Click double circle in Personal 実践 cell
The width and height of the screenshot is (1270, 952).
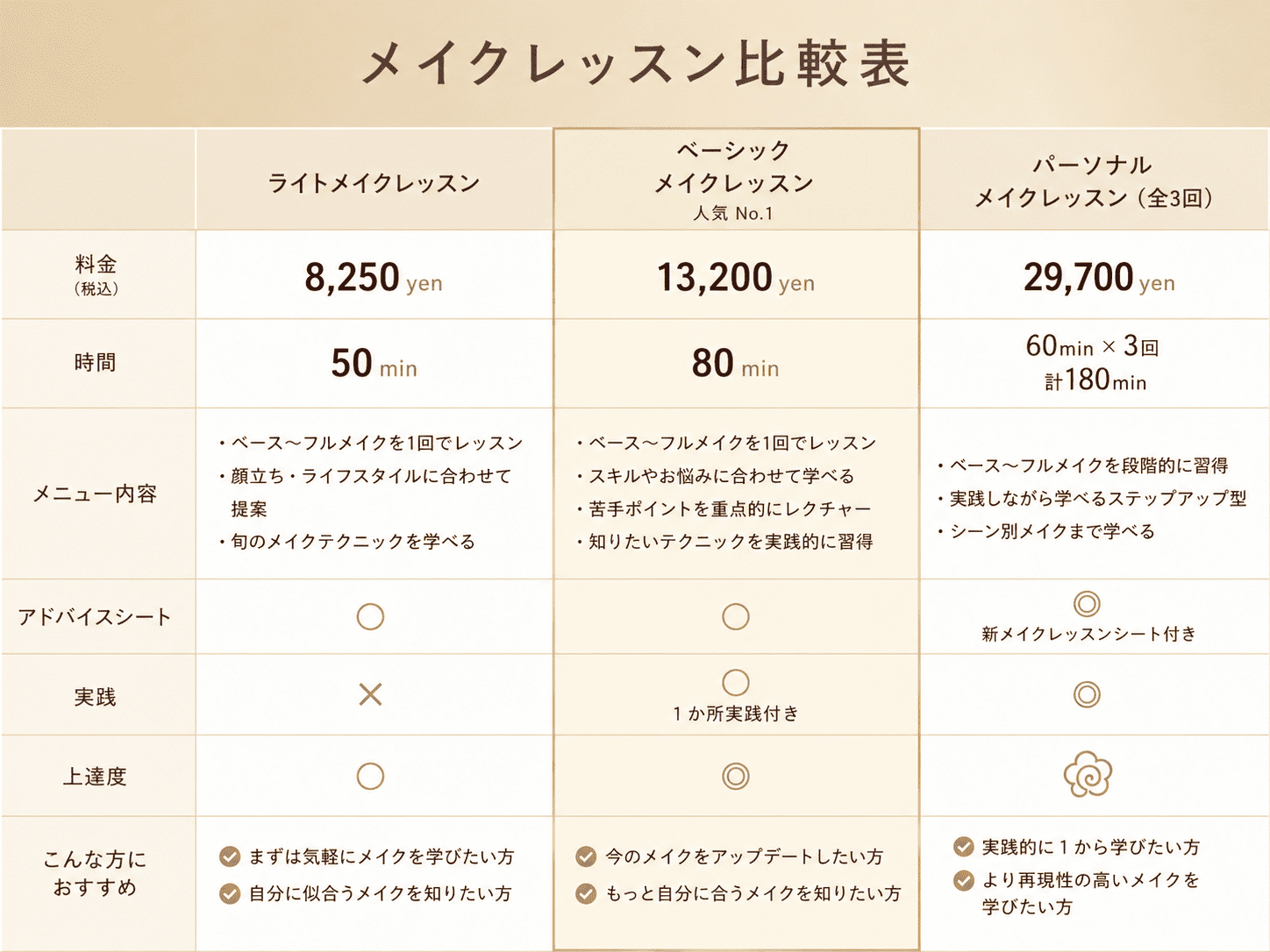pyautogui.click(x=1087, y=695)
